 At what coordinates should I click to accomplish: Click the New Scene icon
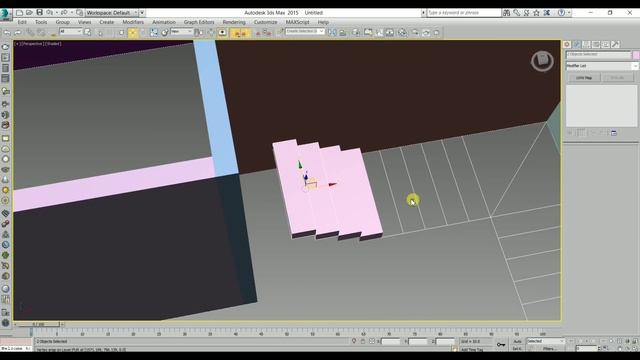pos(19,13)
